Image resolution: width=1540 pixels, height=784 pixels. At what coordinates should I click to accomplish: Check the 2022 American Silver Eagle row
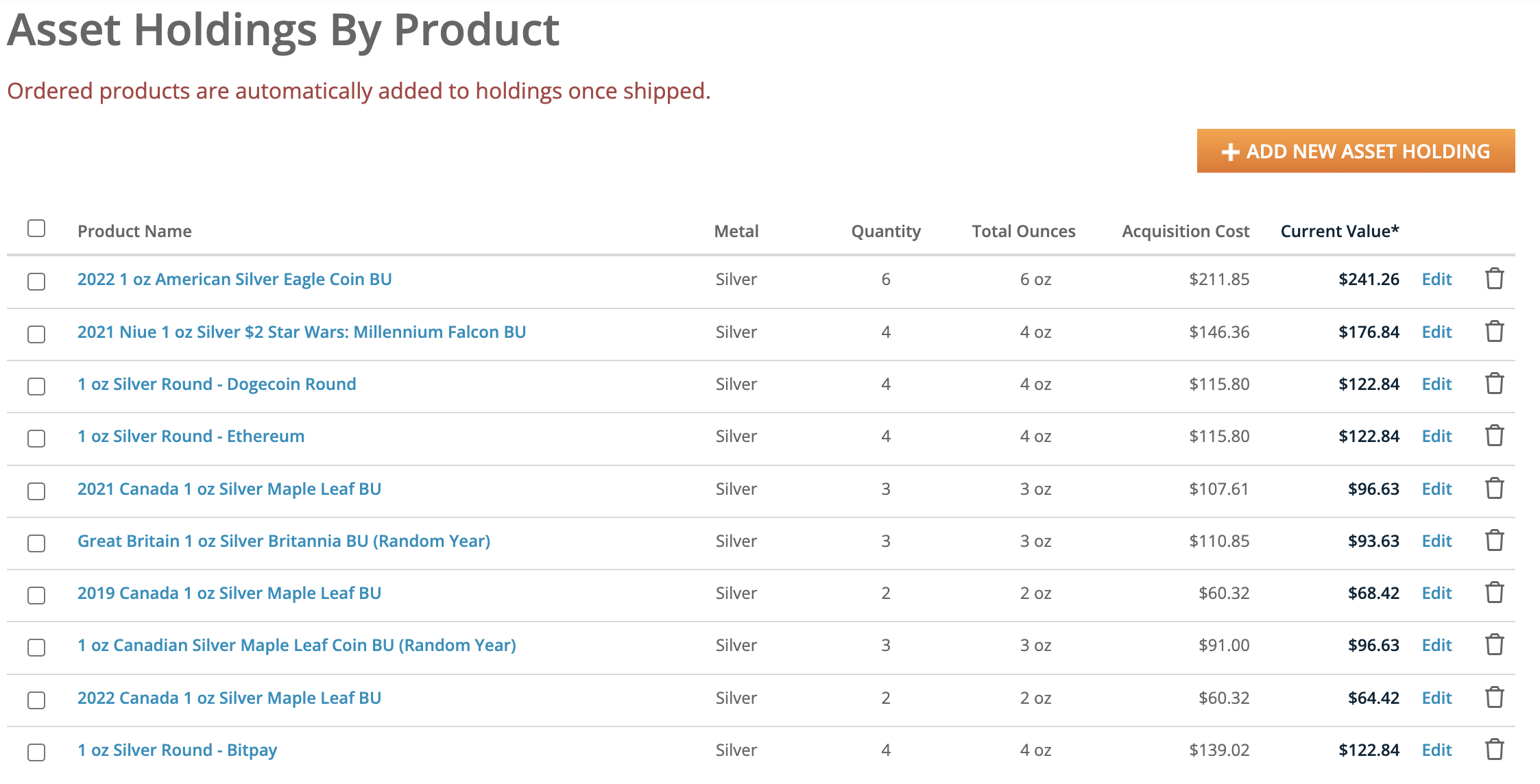(x=36, y=282)
